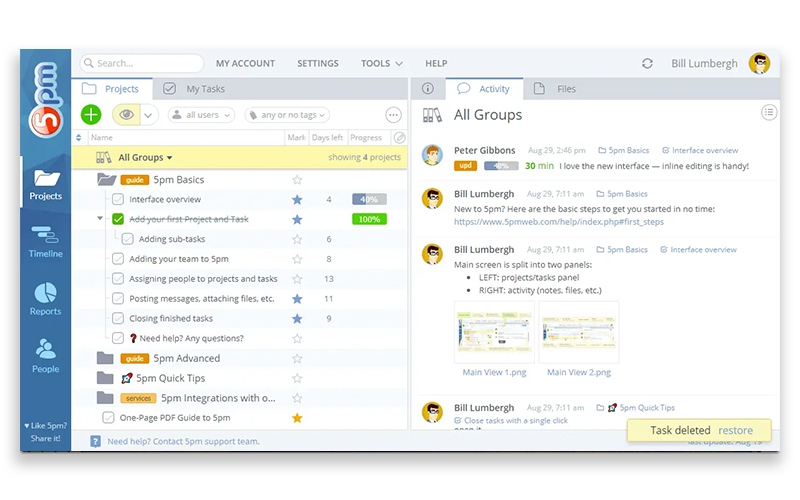Click the 40% progress bar on Interface overview

369,200
